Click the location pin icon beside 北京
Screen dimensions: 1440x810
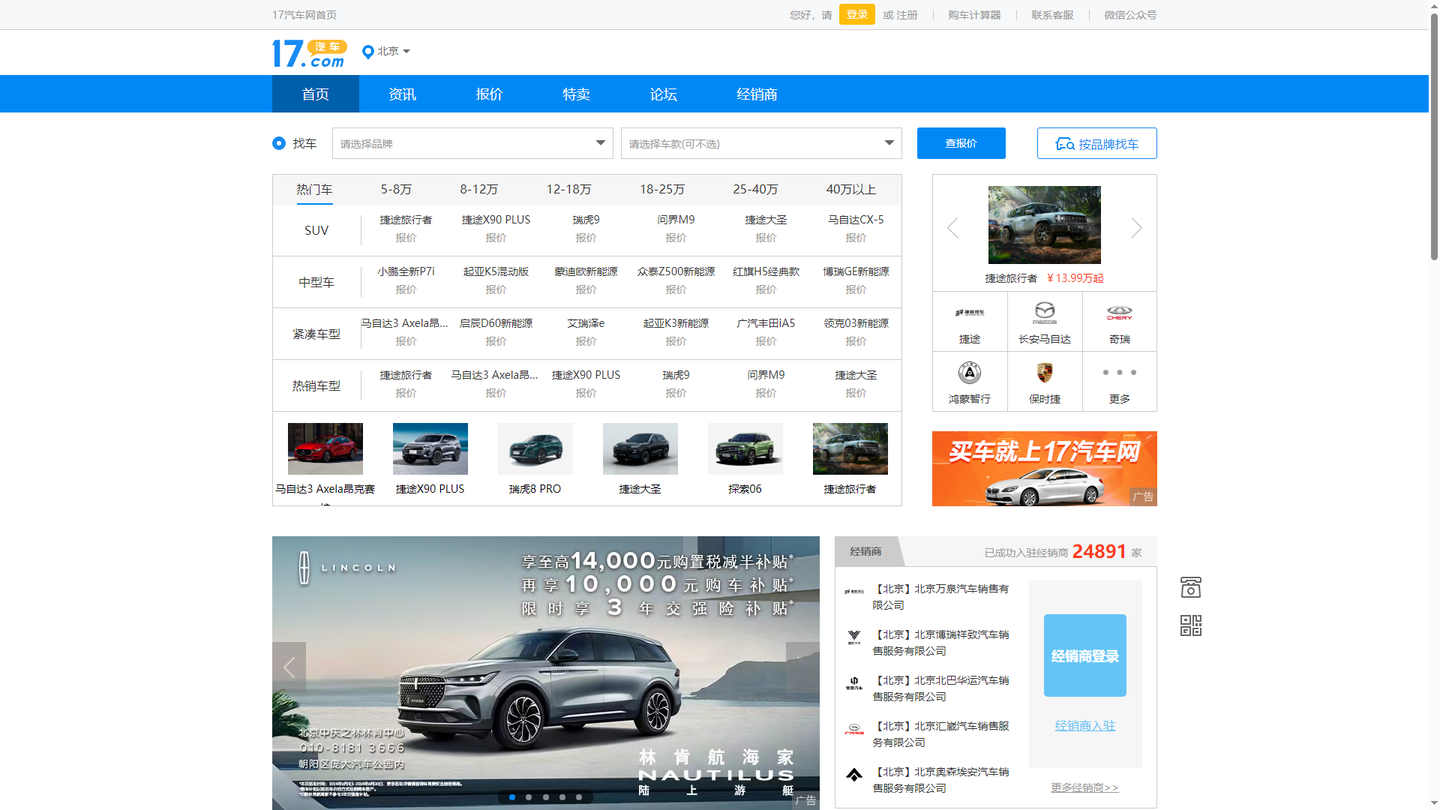(x=368, y=52)
